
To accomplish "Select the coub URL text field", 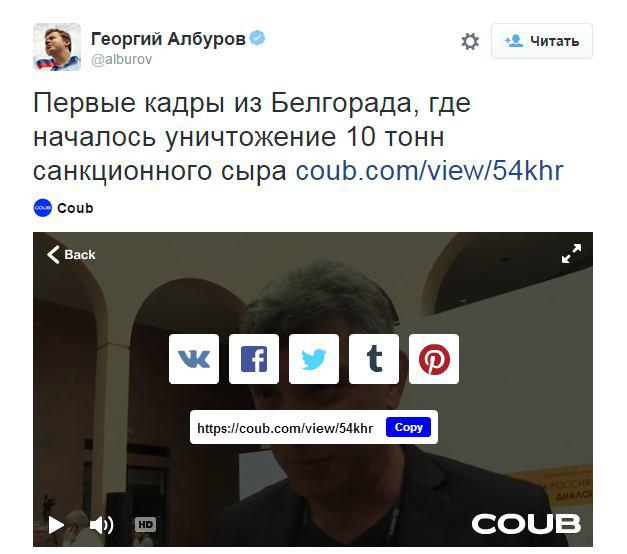I will click(x=285, y=428).
